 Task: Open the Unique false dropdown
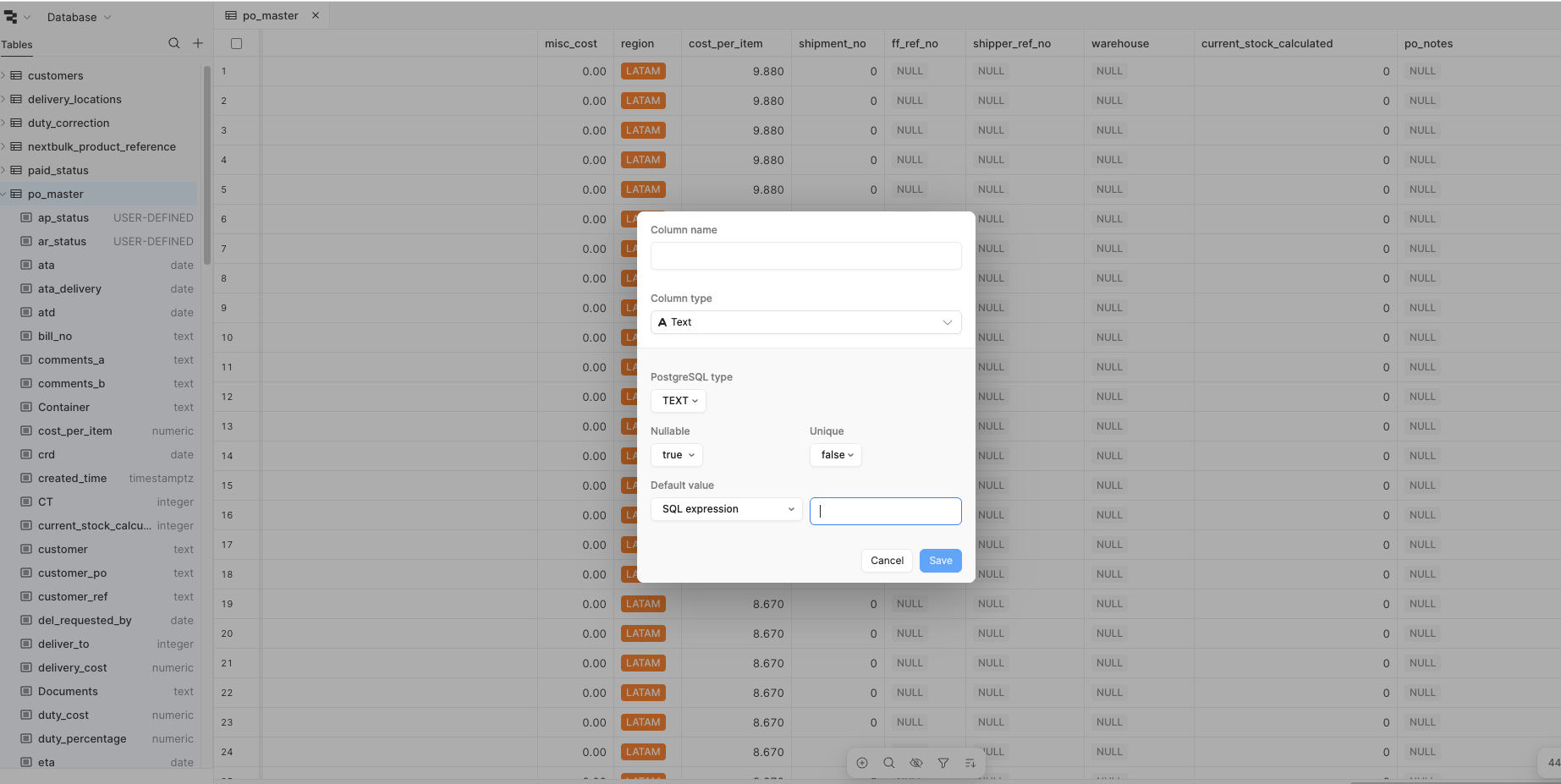pyautogui.click(x=836, y=455)
